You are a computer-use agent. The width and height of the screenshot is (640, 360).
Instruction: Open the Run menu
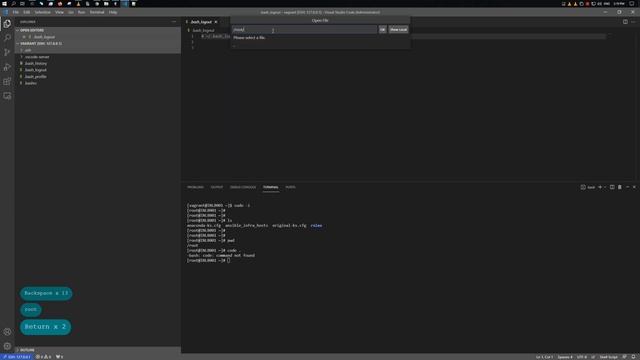point(82,12)
